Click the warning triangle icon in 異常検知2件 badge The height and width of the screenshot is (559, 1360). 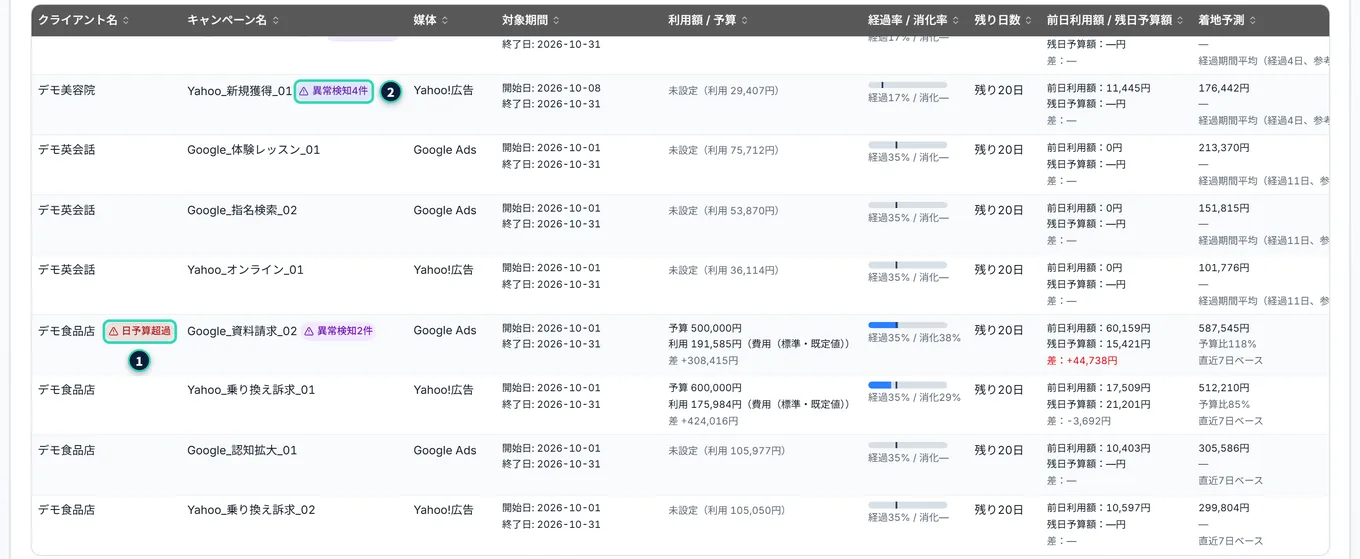pyautogui.click(x=309, y=331)
